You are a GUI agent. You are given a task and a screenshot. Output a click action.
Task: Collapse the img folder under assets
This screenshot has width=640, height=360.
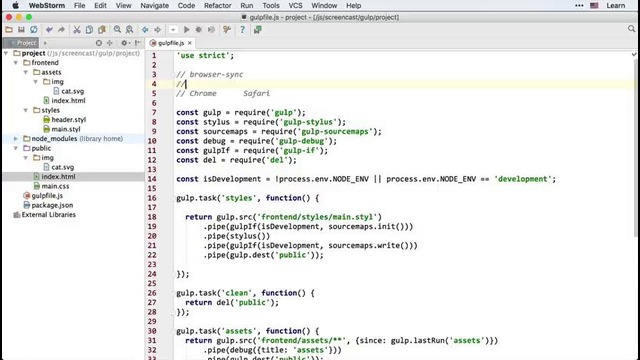click(36, 82)
